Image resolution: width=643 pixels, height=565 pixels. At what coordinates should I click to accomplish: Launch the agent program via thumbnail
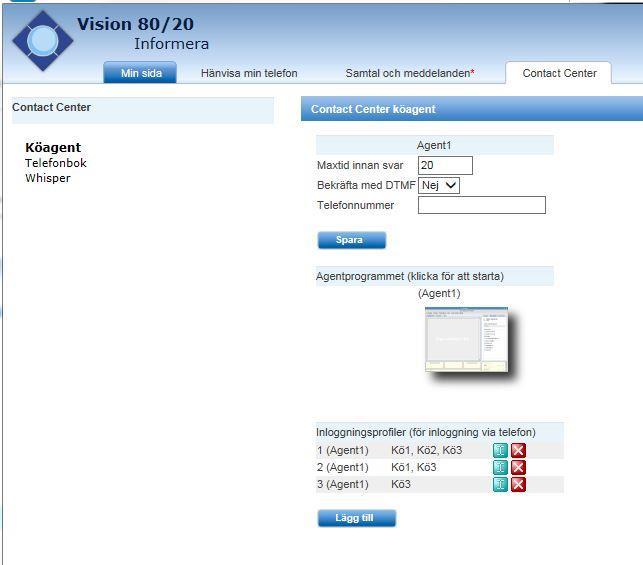(467, 340)
